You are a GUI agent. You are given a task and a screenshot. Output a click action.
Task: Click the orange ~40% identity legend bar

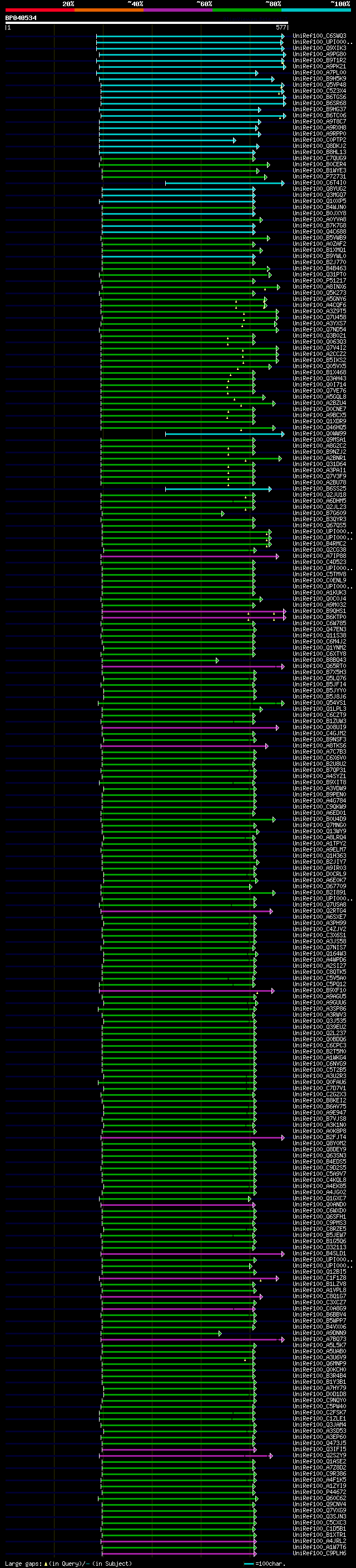point(109,10)
